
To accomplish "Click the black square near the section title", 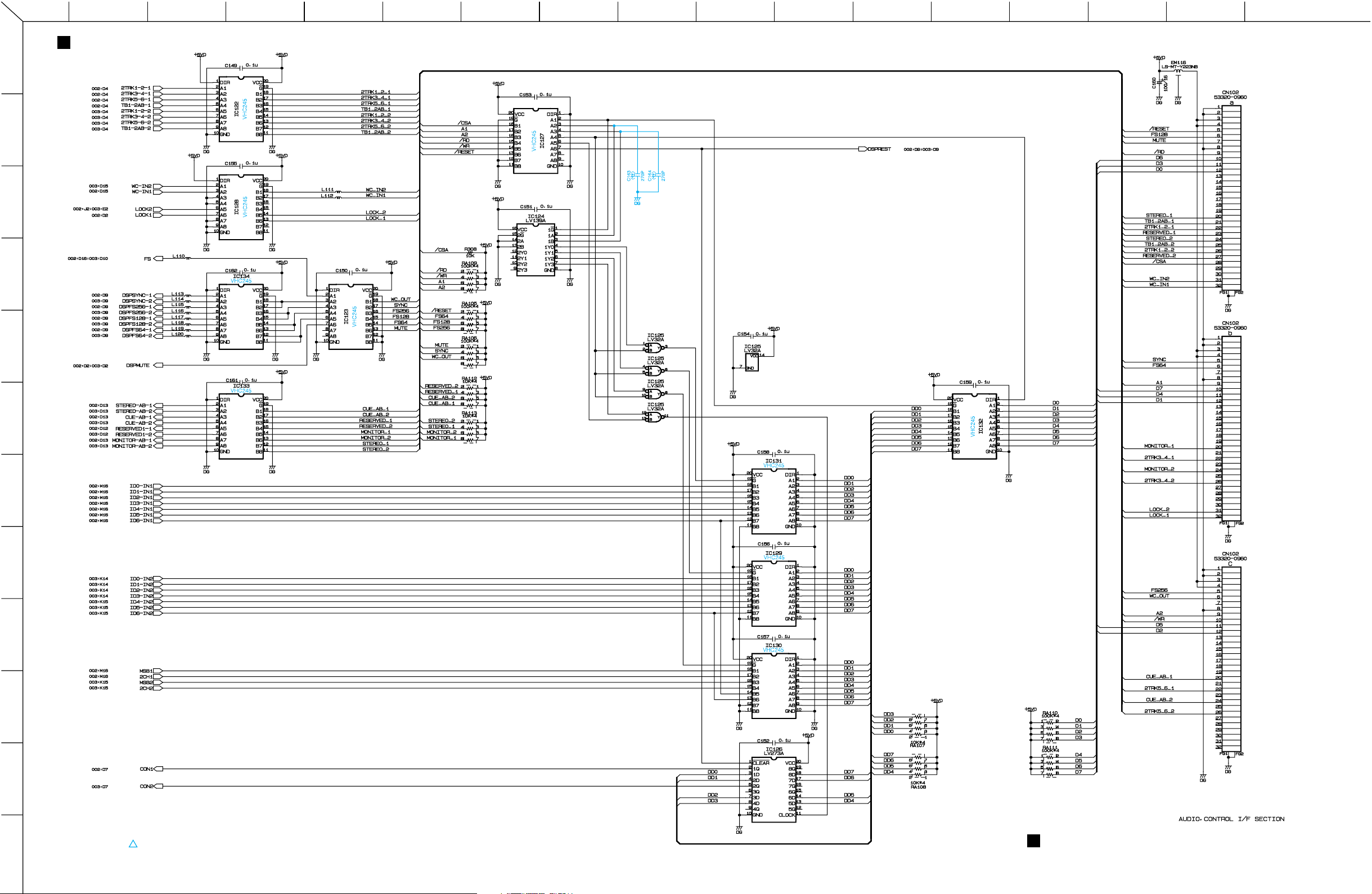I will click(x=1033, y=841).
